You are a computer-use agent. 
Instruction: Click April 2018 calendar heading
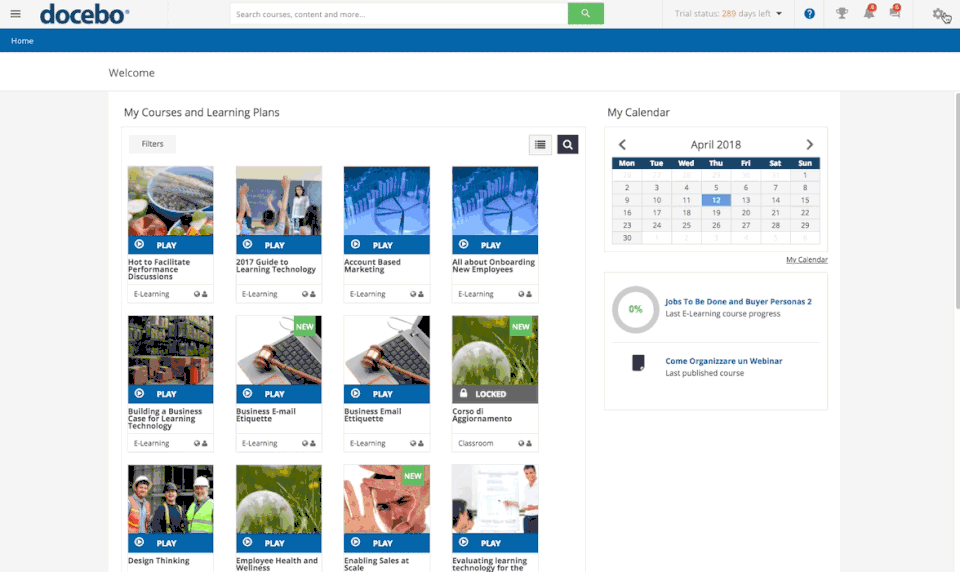pyautogui.click(x=716, y=145)
